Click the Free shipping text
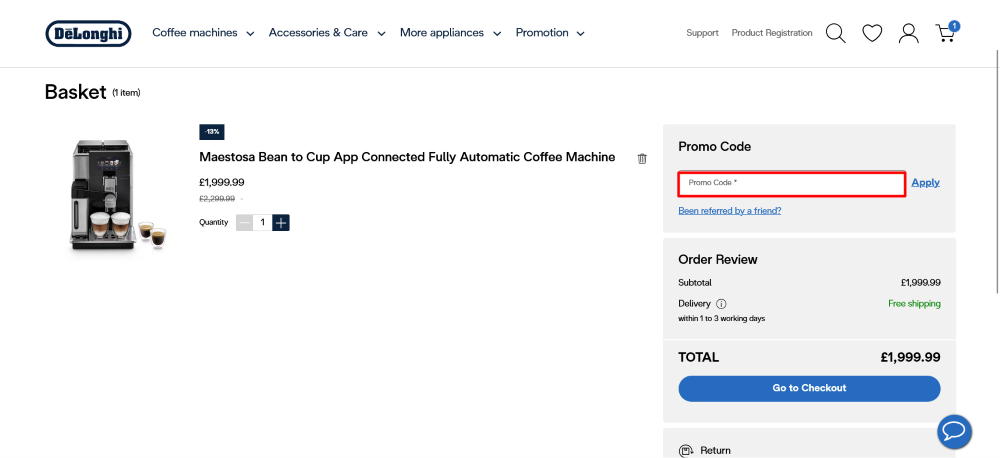This screenshot has height=458, width=1000. pos(914,304)
